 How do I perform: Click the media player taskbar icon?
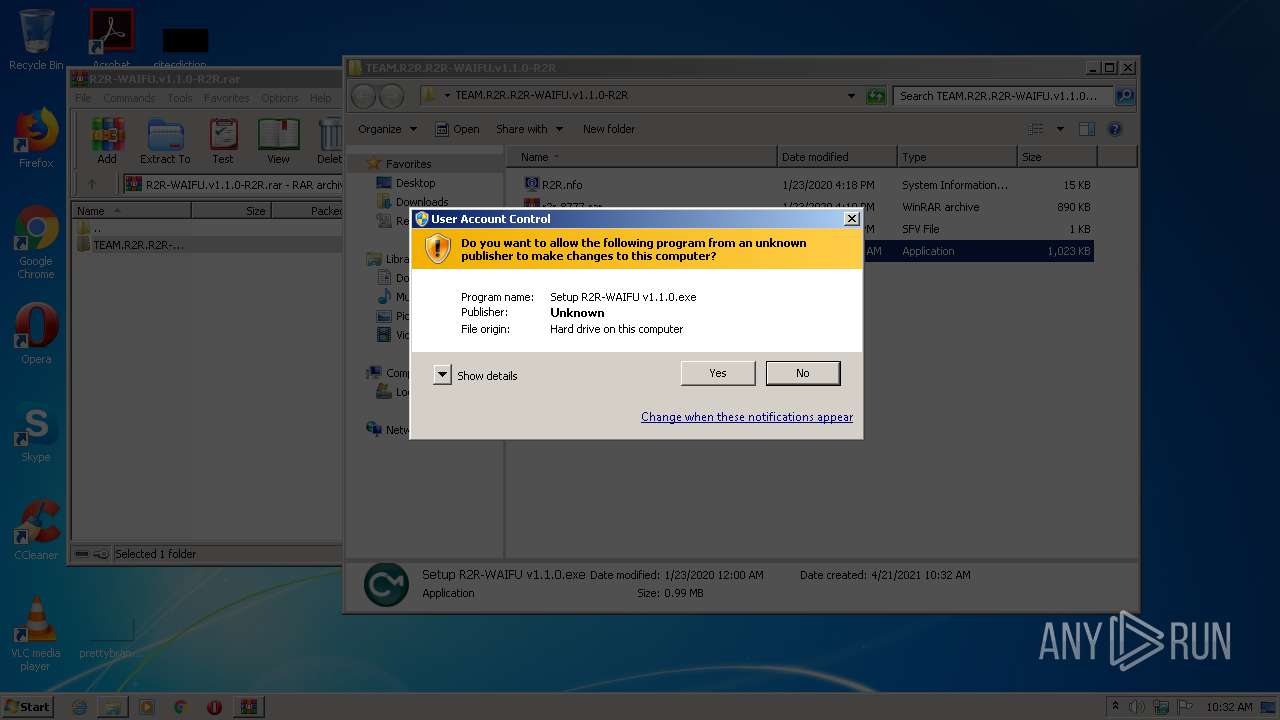point(147,707)
